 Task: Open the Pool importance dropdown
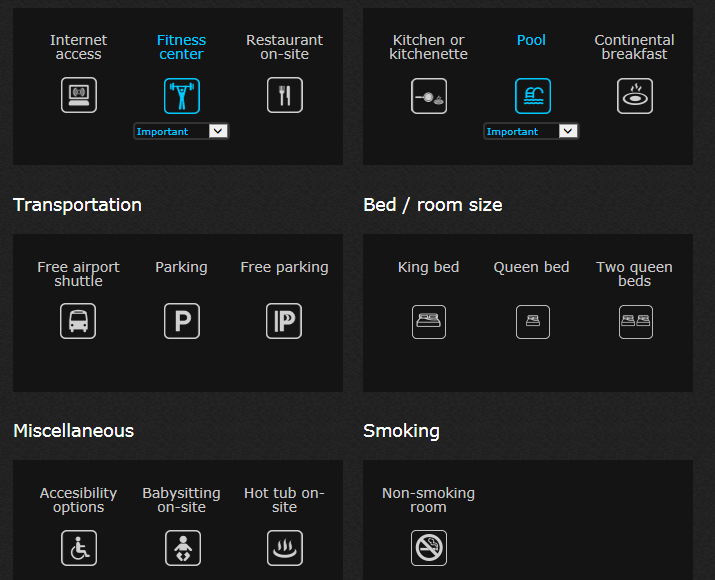point(531,131)
